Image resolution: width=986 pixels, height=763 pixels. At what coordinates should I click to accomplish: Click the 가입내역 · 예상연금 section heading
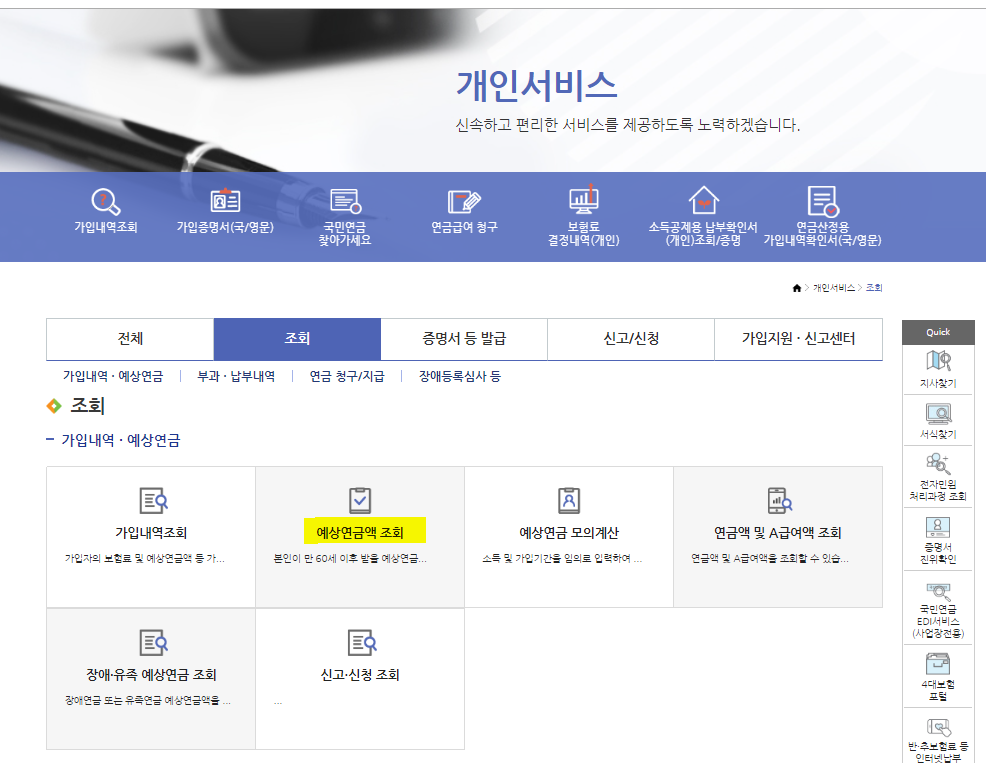[x=121, y=440]
